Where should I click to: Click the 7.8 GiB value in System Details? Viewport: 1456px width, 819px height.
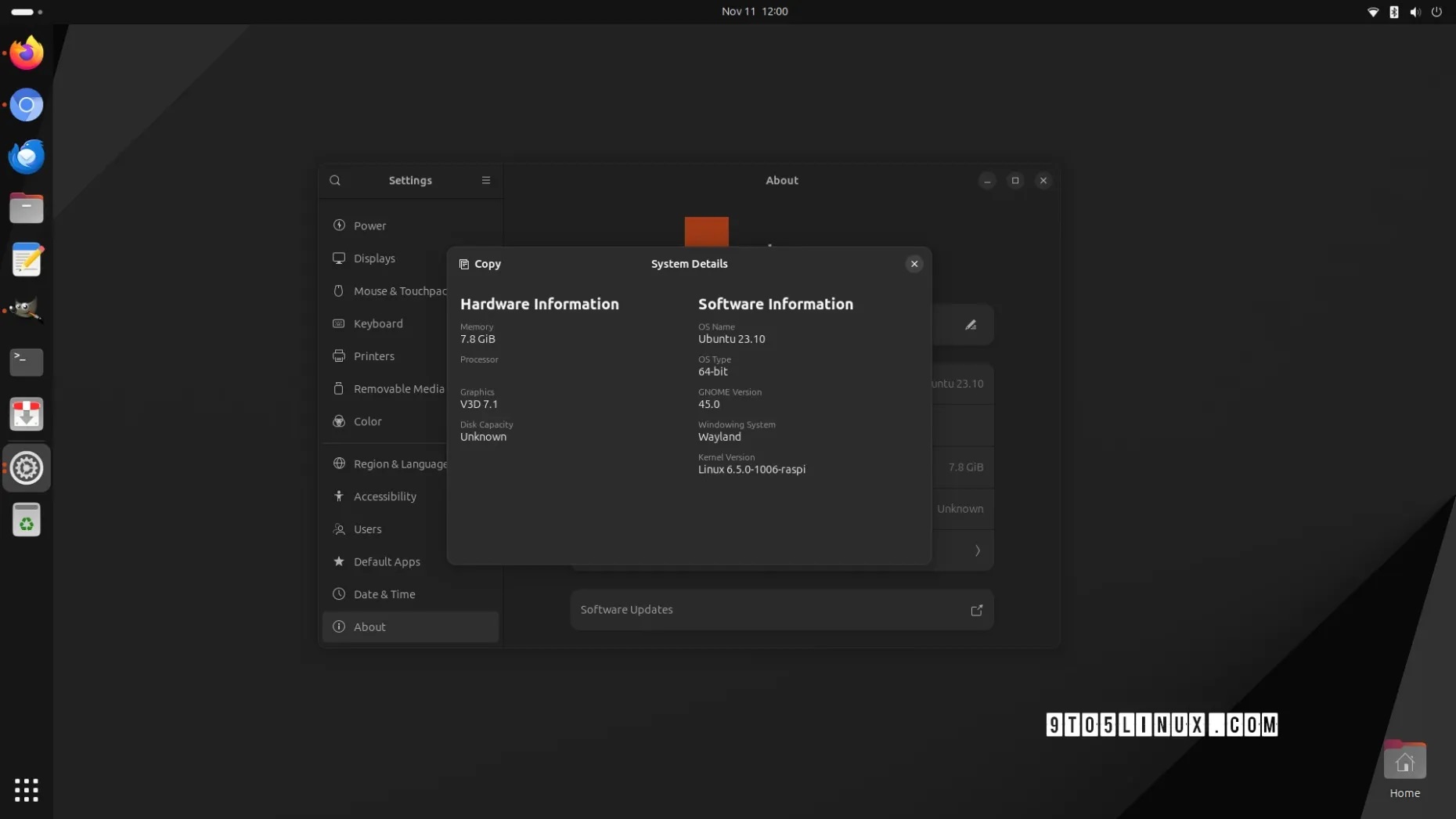click(x=478, y=339)
